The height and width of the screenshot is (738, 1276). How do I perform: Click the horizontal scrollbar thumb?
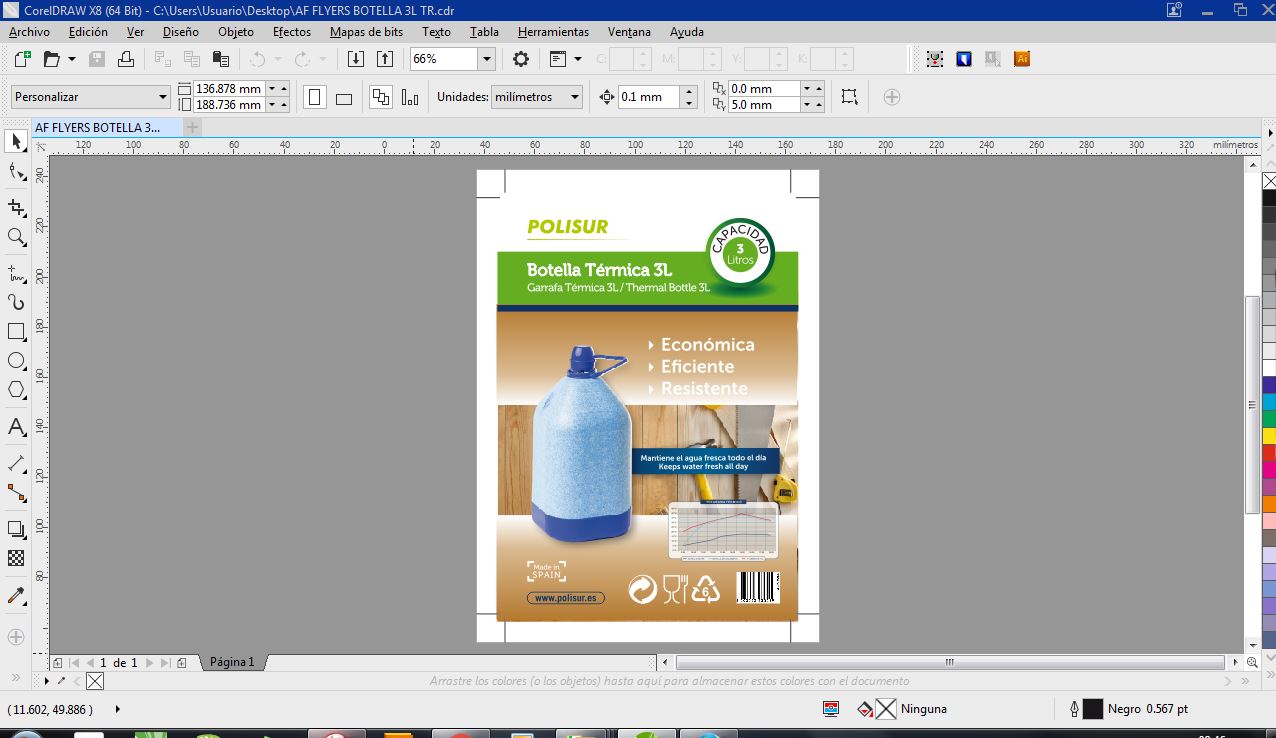(950, 662)
